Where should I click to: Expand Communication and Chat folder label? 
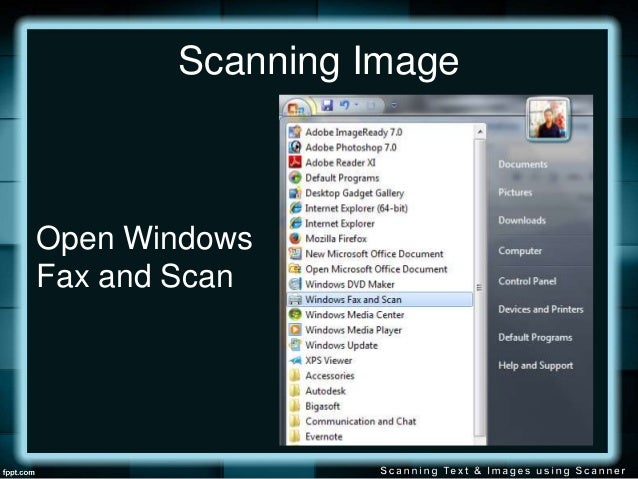pos(361,421)
